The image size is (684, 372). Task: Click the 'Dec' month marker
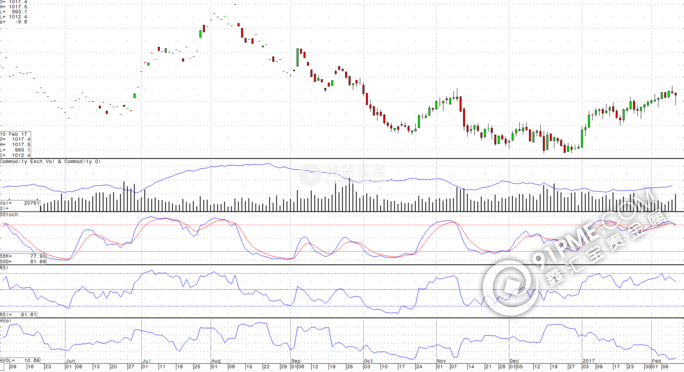514,362
